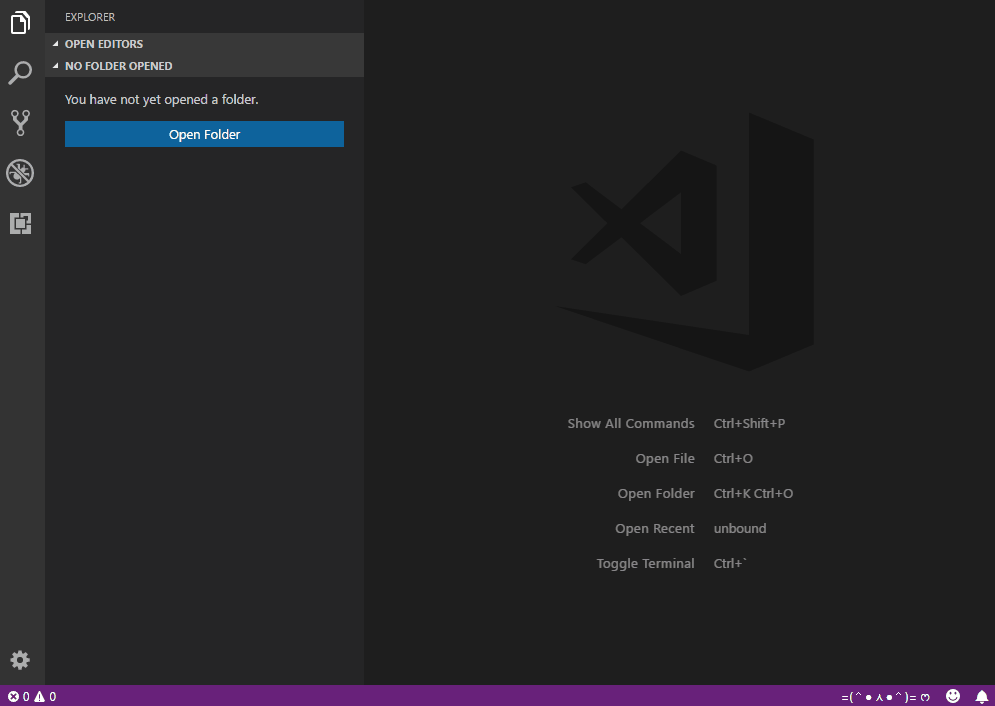Click the Ctrl+` shortcut text
995x706 pixels.
[x=730, y=563]
